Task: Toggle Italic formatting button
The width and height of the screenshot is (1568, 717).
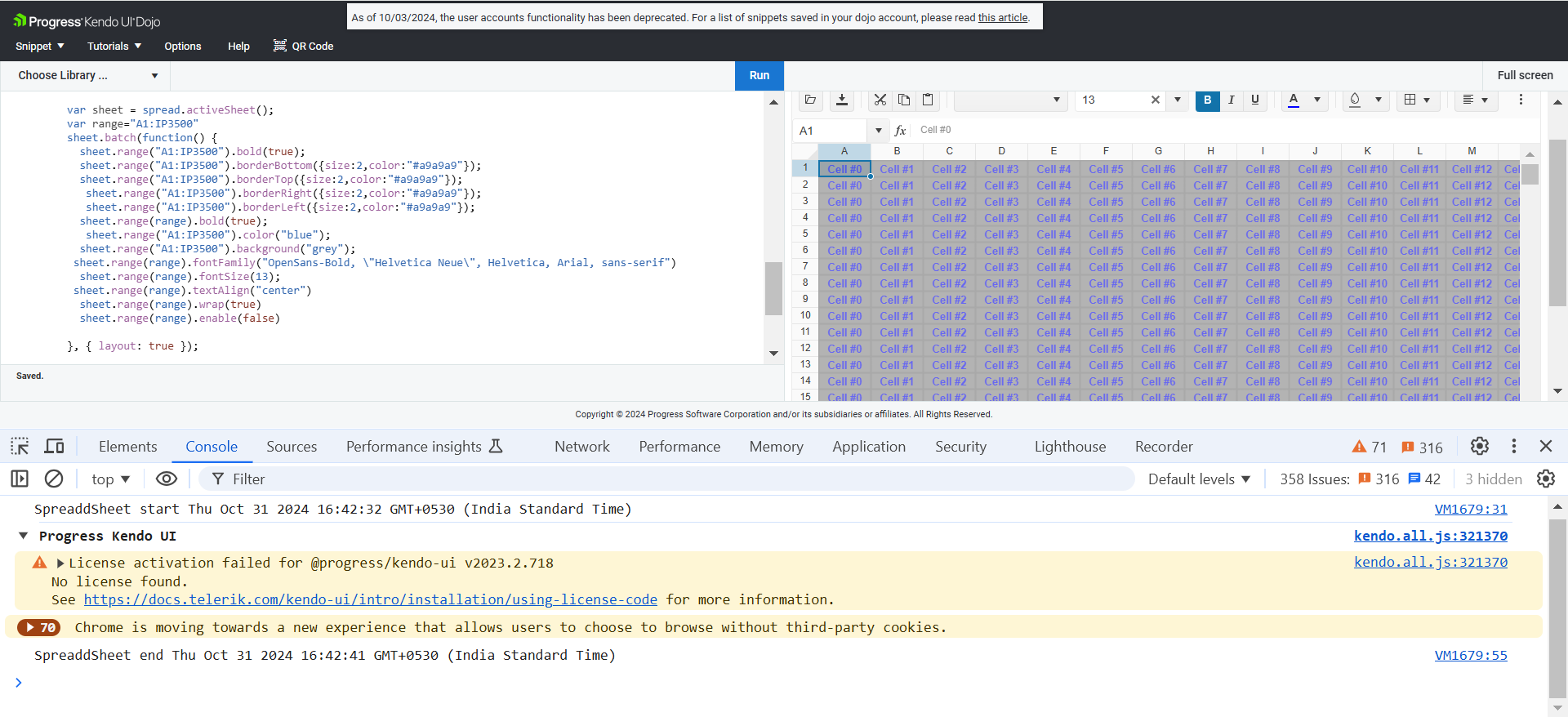Action: (x=1231, y=100)
